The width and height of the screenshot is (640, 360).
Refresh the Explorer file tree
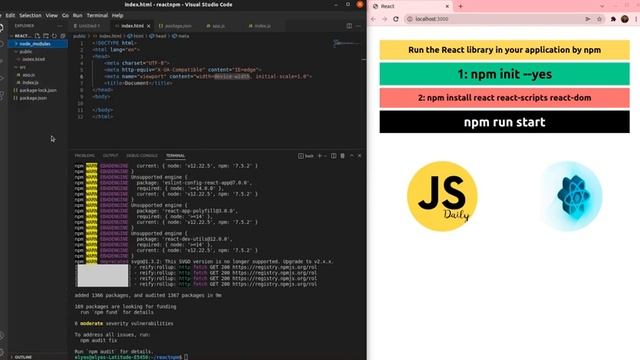[54, 36]
